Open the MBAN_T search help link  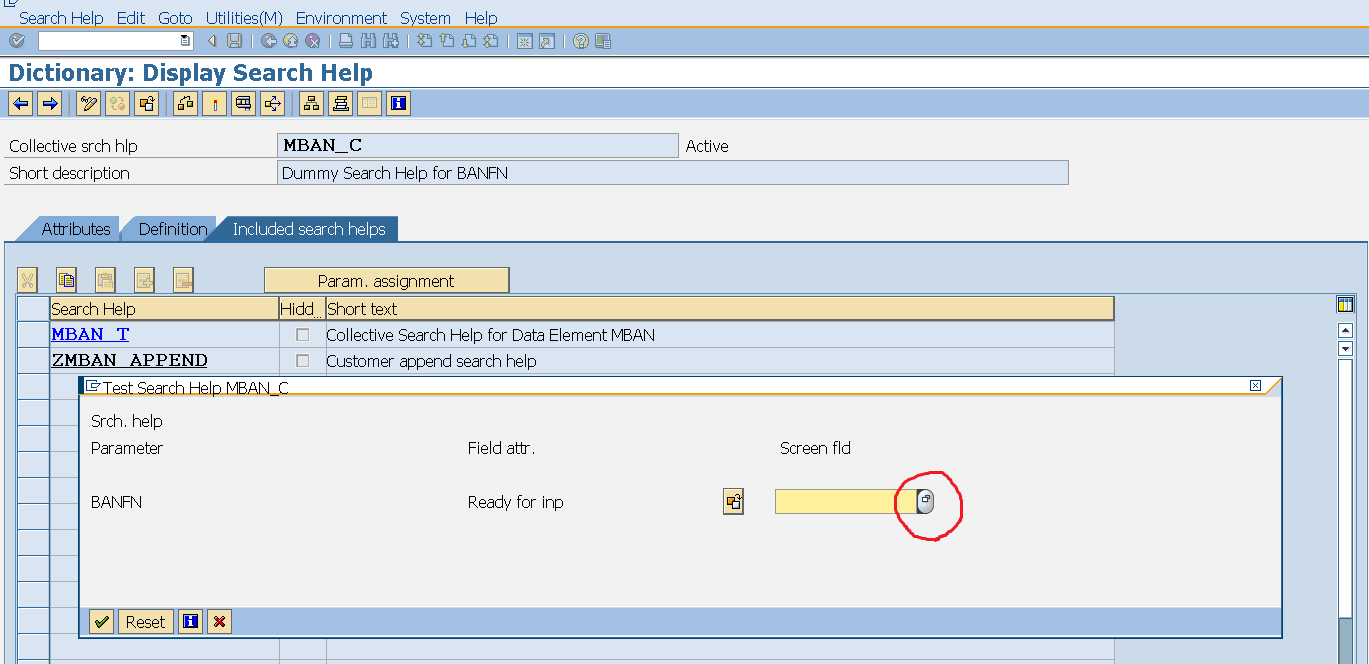[x=89, y=334]
